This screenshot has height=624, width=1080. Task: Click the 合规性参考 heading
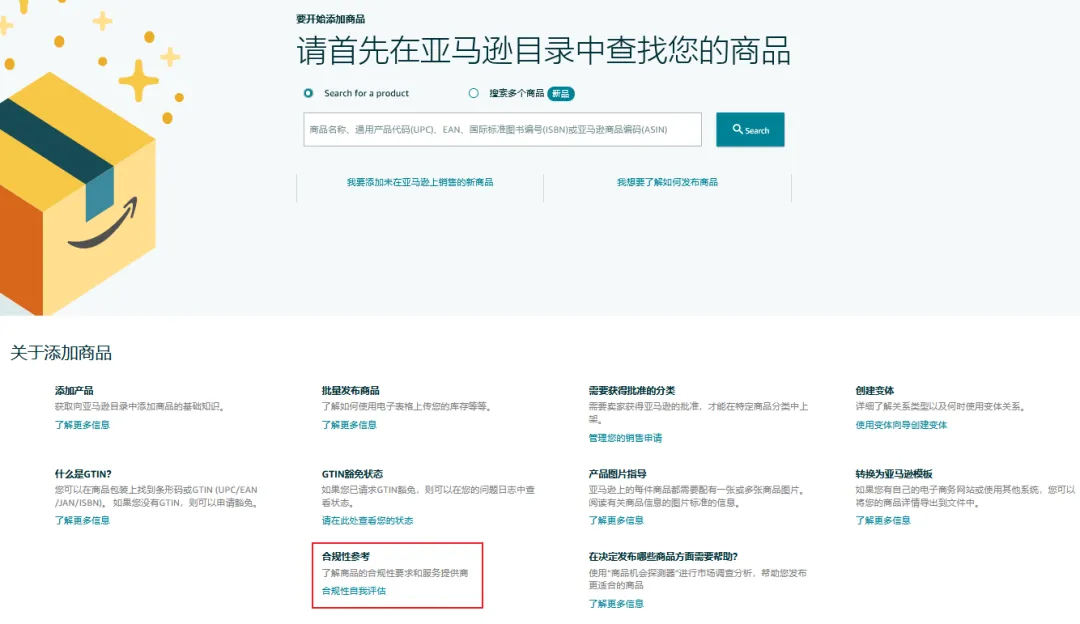point(345,557)
